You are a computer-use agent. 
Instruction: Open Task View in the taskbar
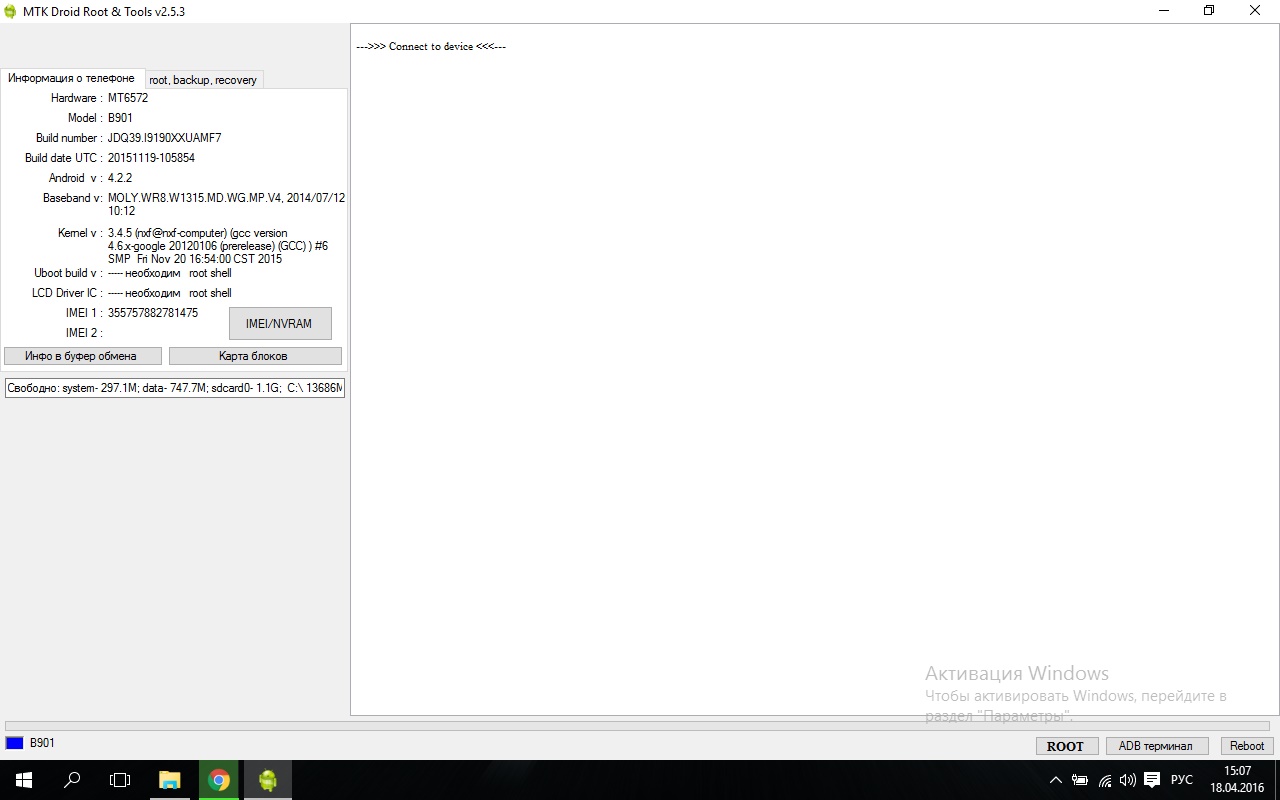tap(120, 780)
